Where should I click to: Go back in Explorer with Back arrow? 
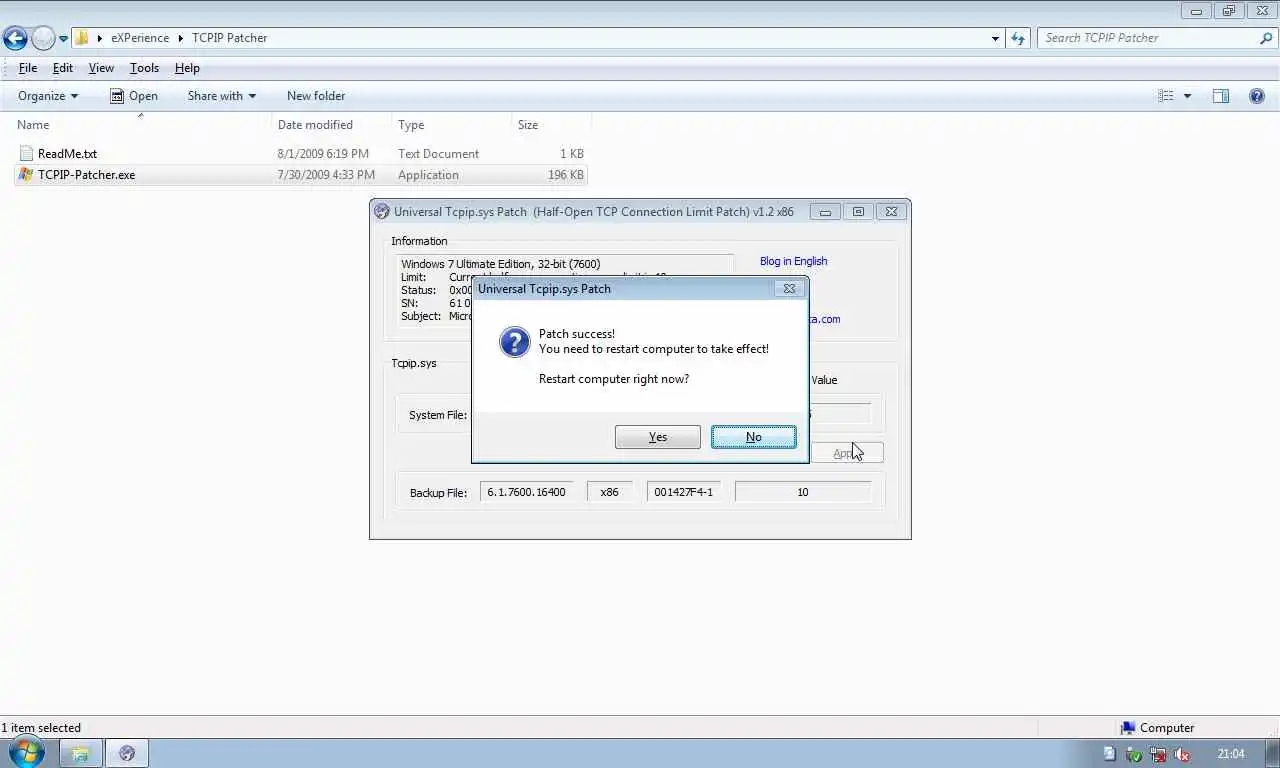pyautogui.click(x=15, y=38)
